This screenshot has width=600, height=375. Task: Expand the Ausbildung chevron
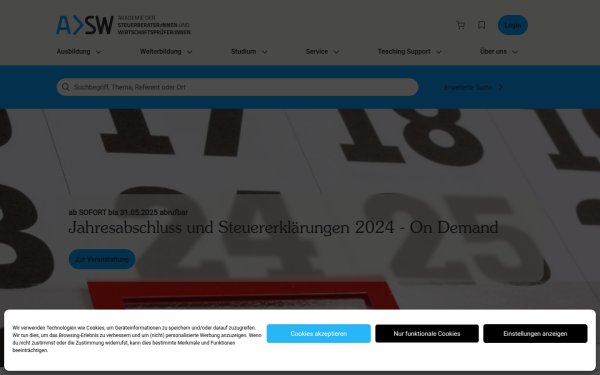[x=98, y=52]
